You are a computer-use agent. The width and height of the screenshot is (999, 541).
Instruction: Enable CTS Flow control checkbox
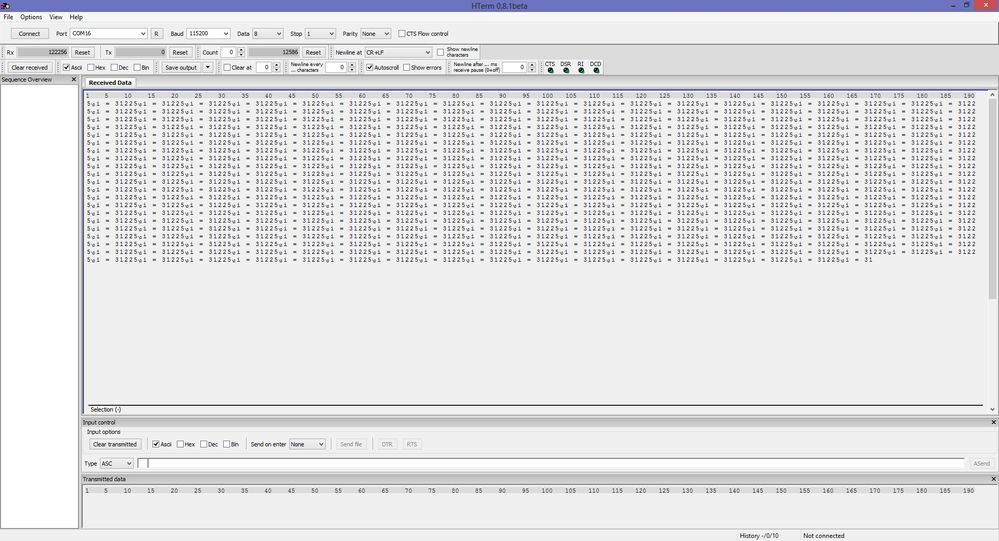[402, 34]
